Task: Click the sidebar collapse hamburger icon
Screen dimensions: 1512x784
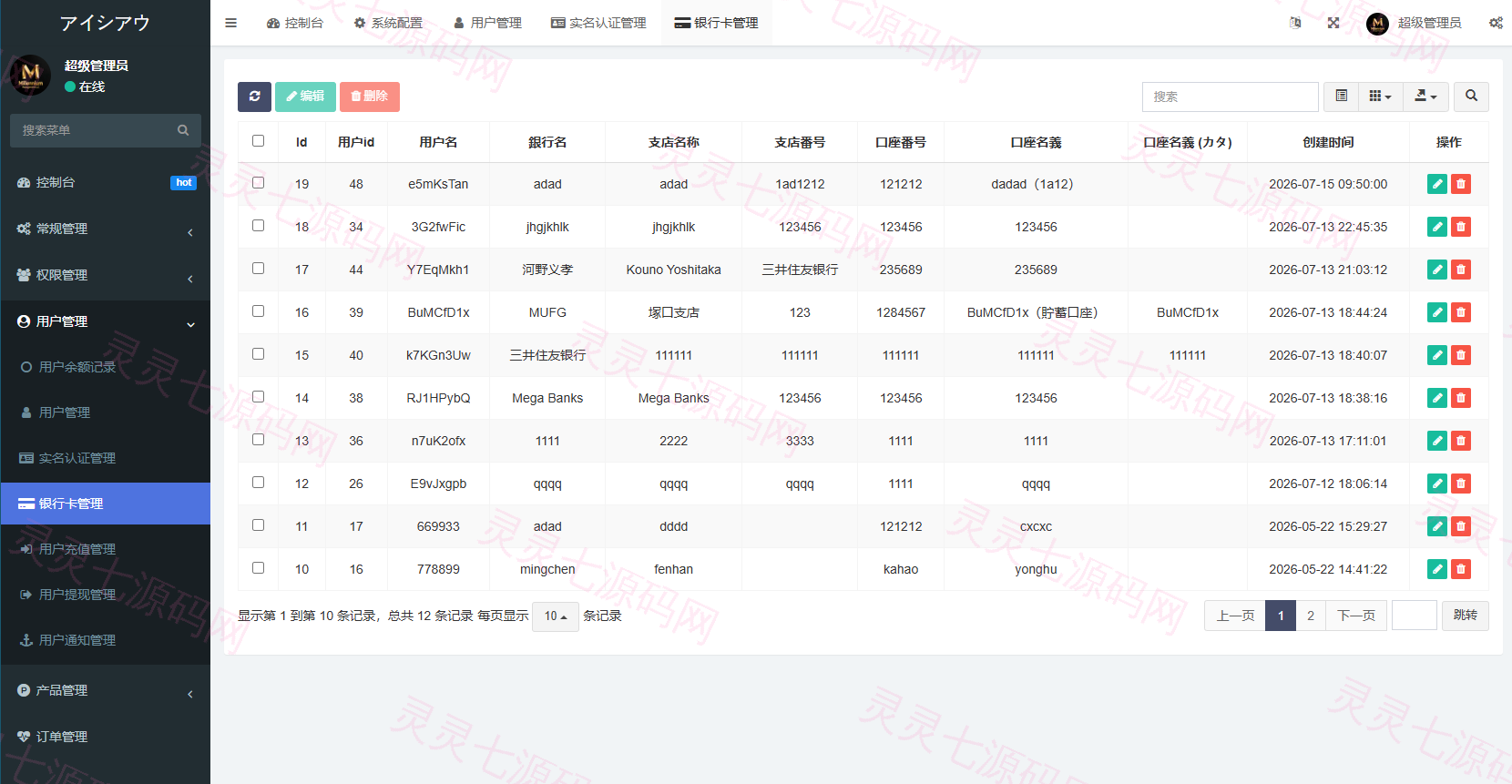Action: pyautogui.click(x=231, y=23)
